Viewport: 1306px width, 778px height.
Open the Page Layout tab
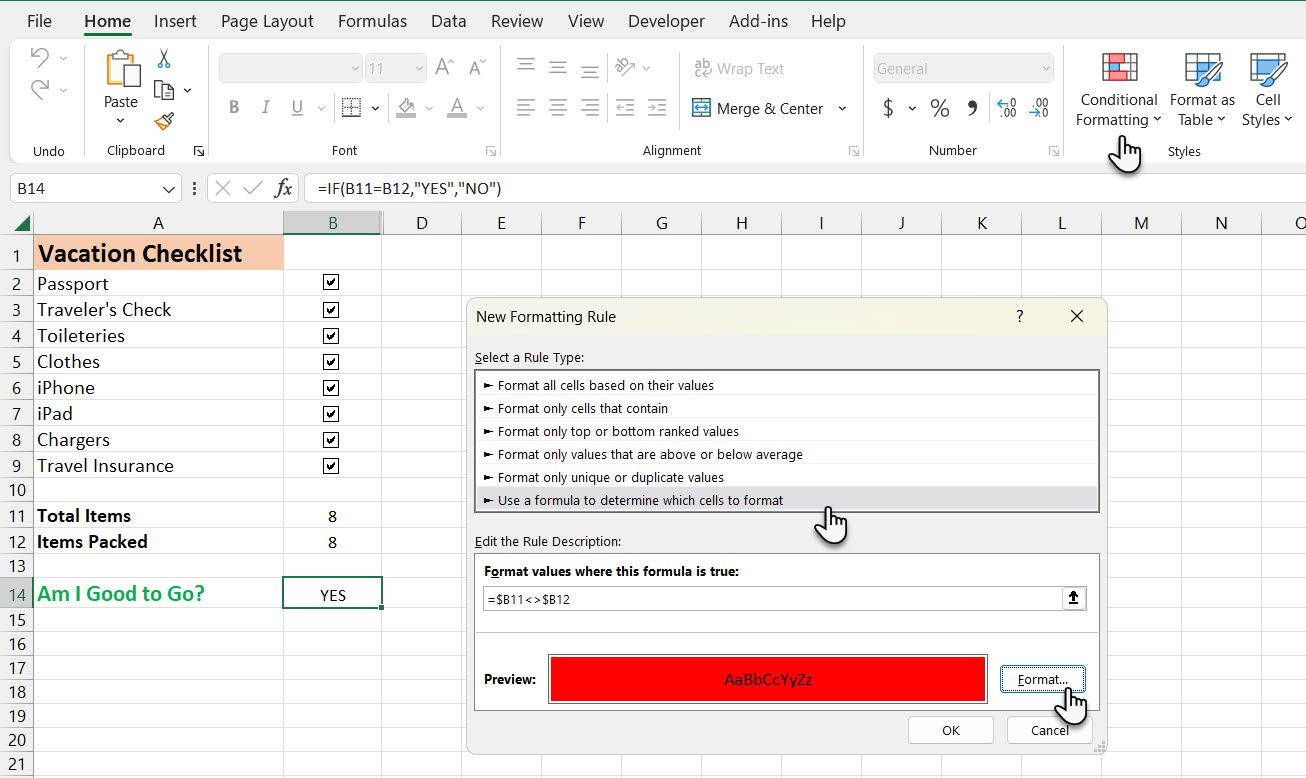tap(267, 21)
